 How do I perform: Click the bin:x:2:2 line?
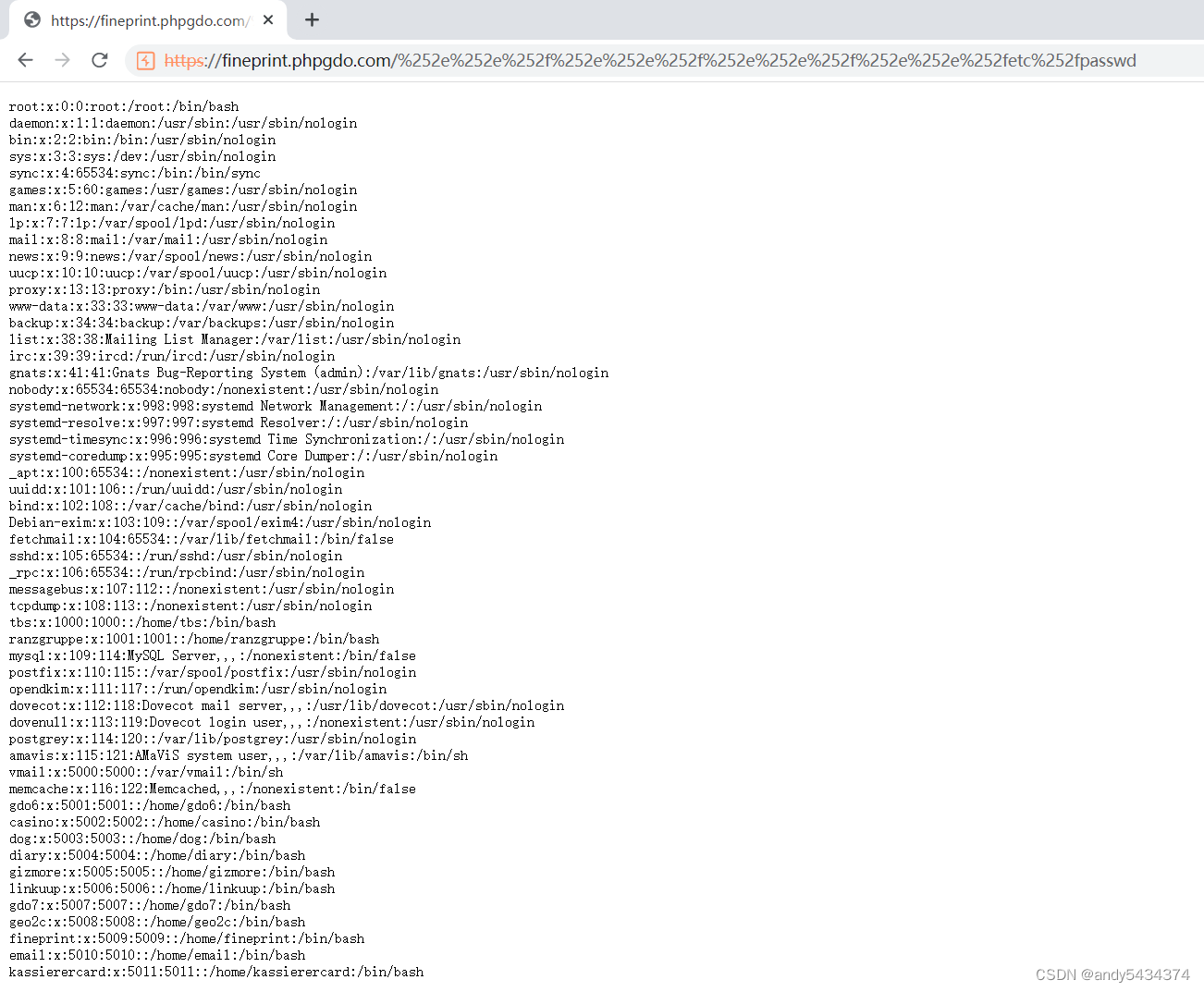[142, 140]
